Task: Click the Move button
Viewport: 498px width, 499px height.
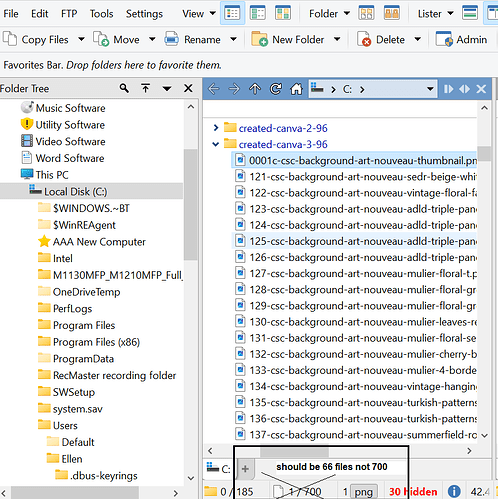Action: click(116, 40)
